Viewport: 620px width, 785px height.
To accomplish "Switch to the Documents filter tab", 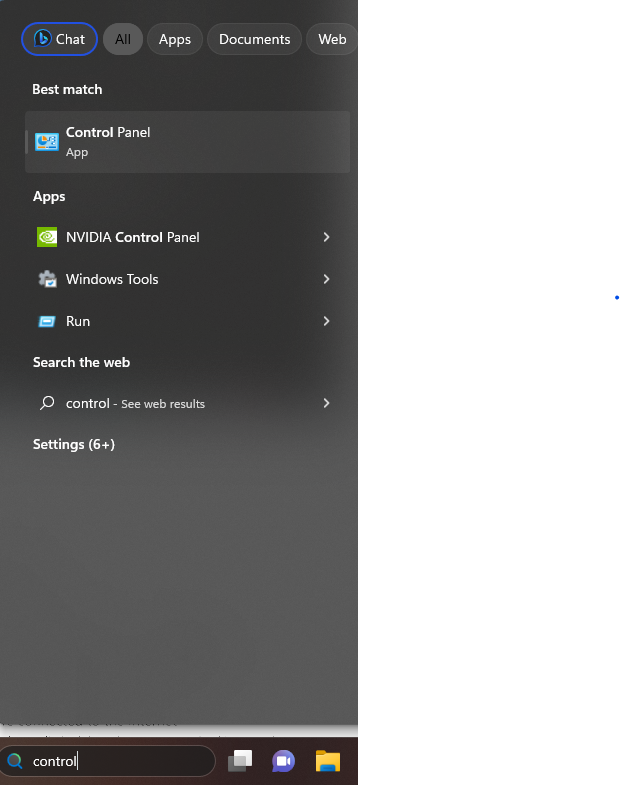I will pos(254,39).
